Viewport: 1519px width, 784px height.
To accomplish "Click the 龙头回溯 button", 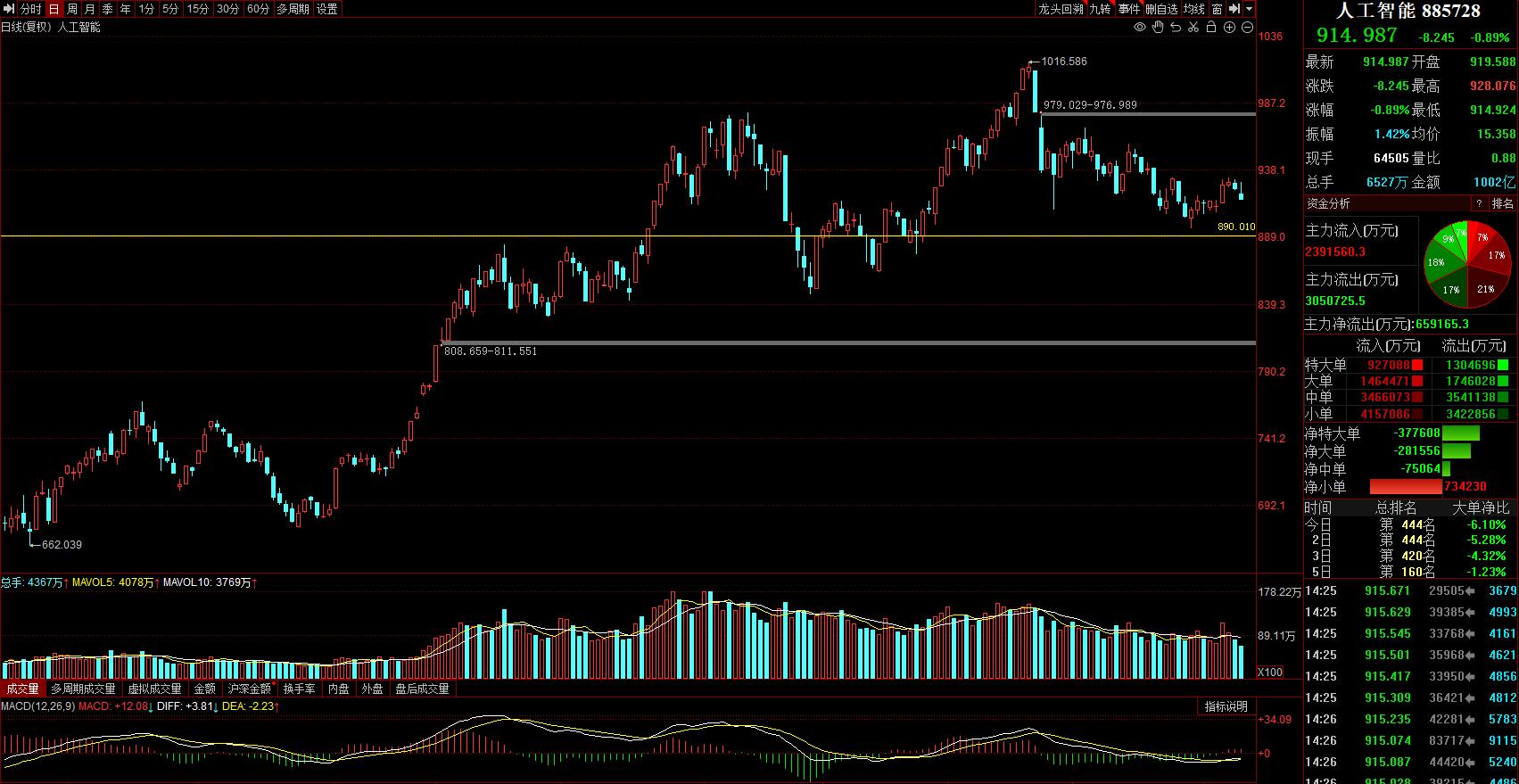I will pos(1061,9).
